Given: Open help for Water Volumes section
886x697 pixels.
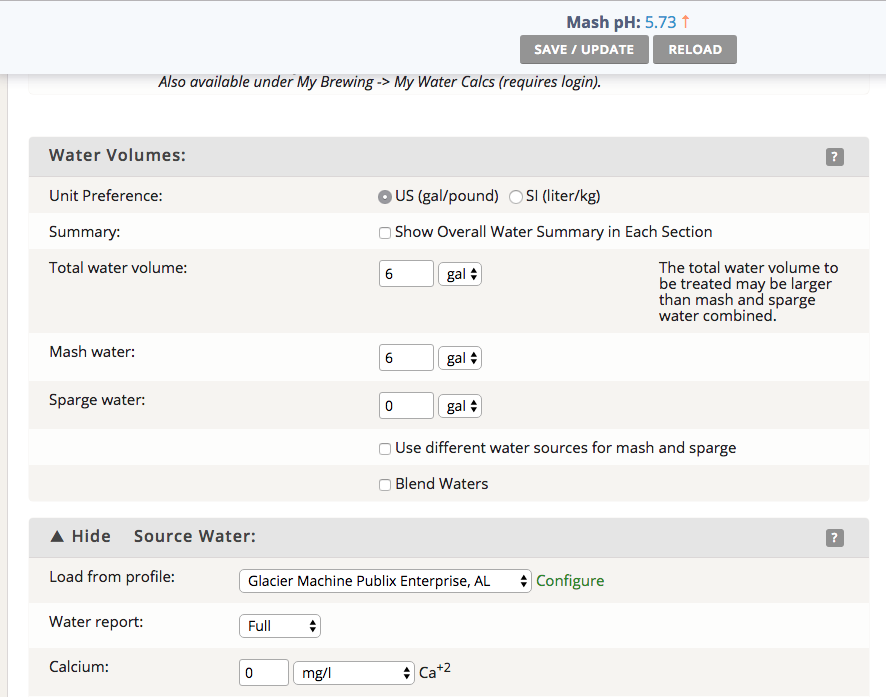Looking at the screenshot, I should 835,157.
